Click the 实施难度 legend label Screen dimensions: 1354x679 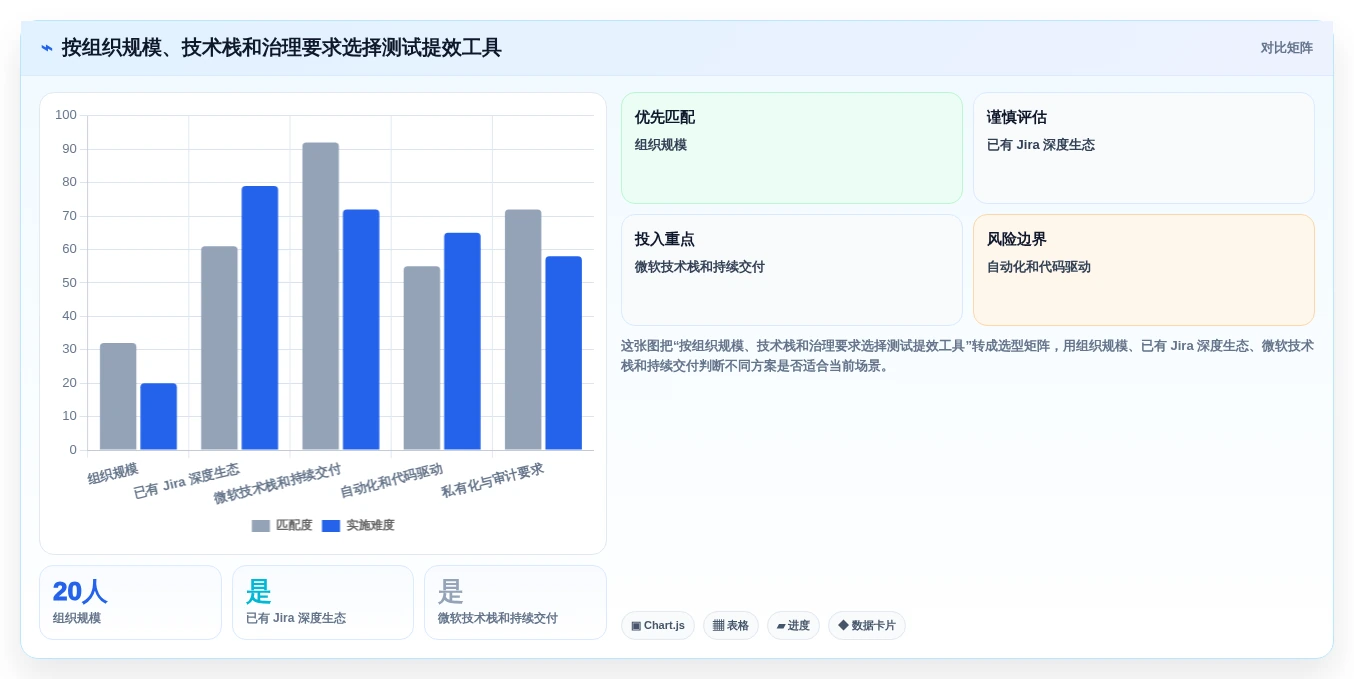coord(370,526)
